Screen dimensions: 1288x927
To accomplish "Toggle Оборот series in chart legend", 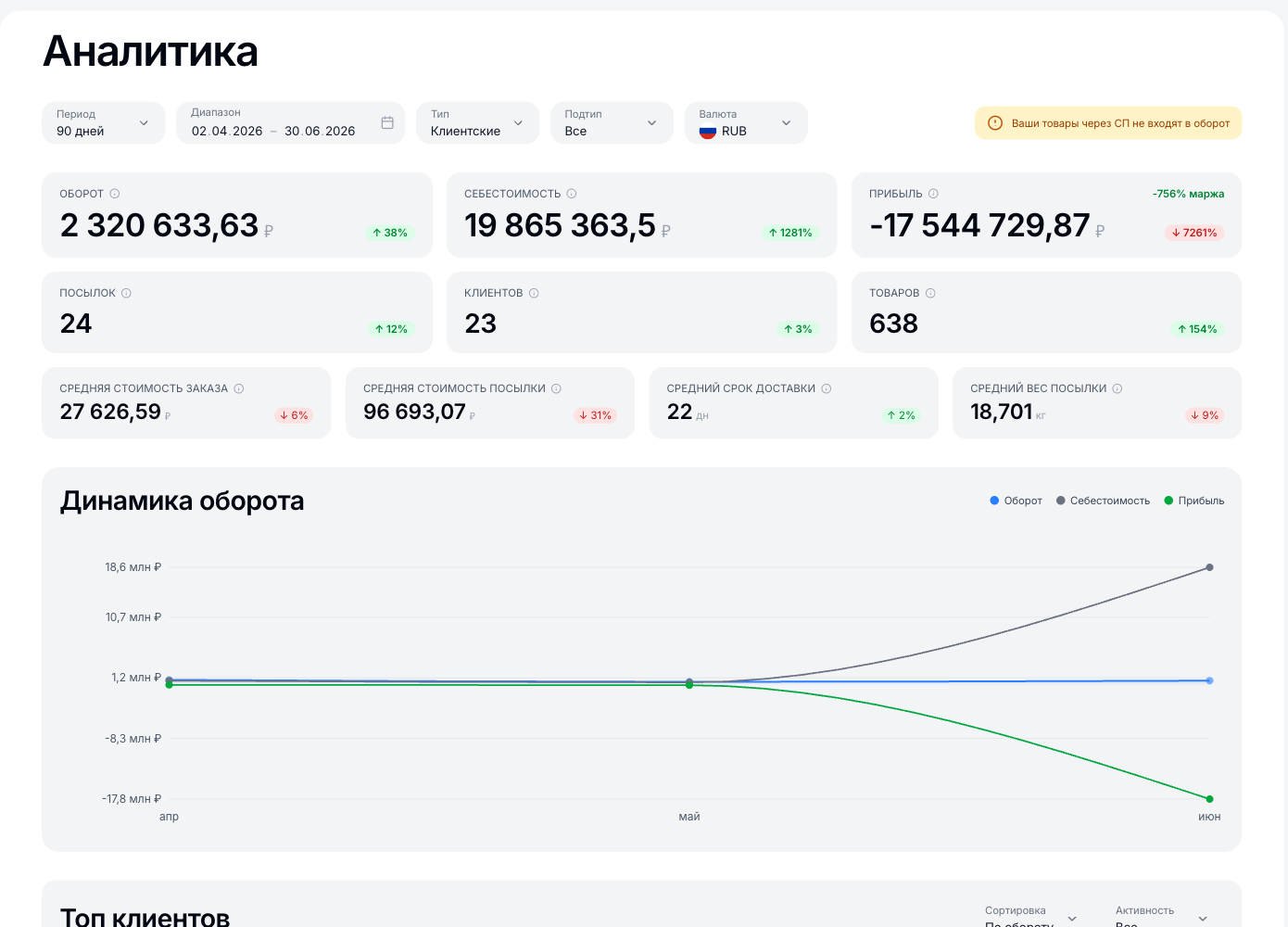I will pos(1016,501).
